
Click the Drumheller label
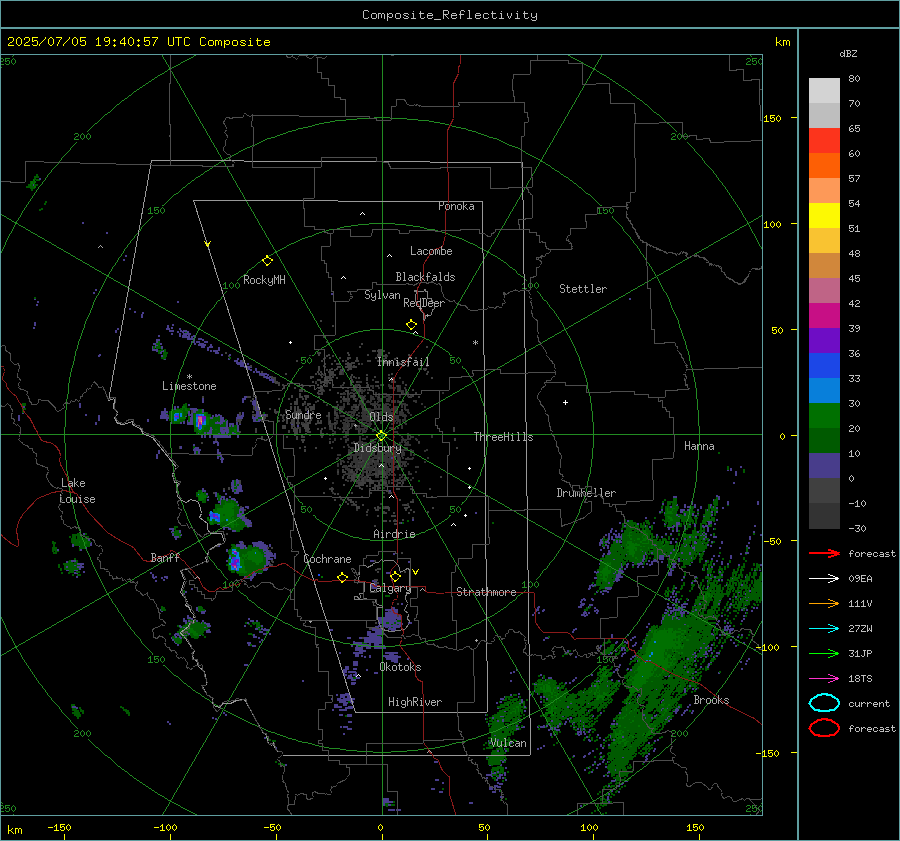point(586,493)
